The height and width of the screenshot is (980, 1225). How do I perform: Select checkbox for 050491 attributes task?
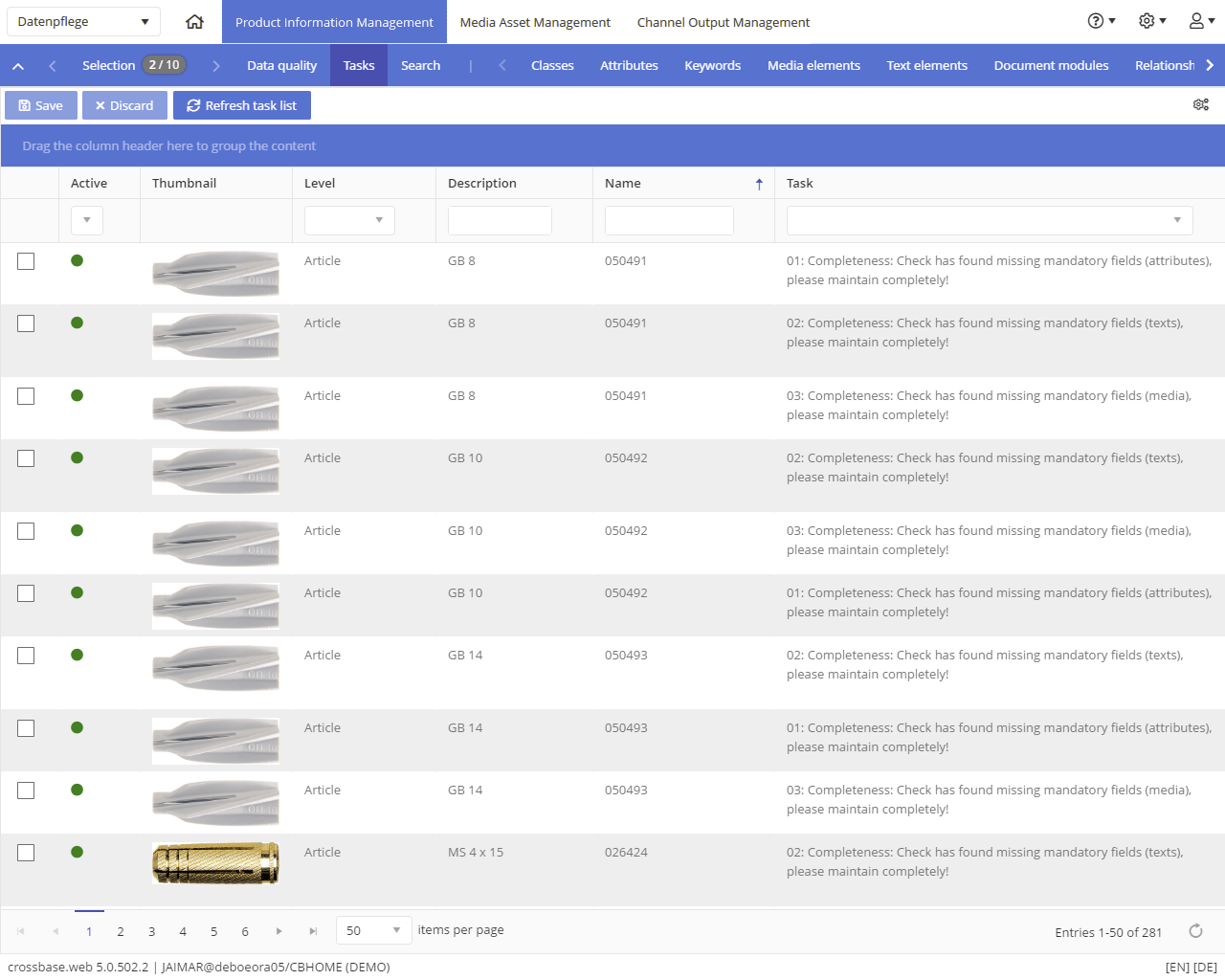pyautogui.click(x=26, y=261)
